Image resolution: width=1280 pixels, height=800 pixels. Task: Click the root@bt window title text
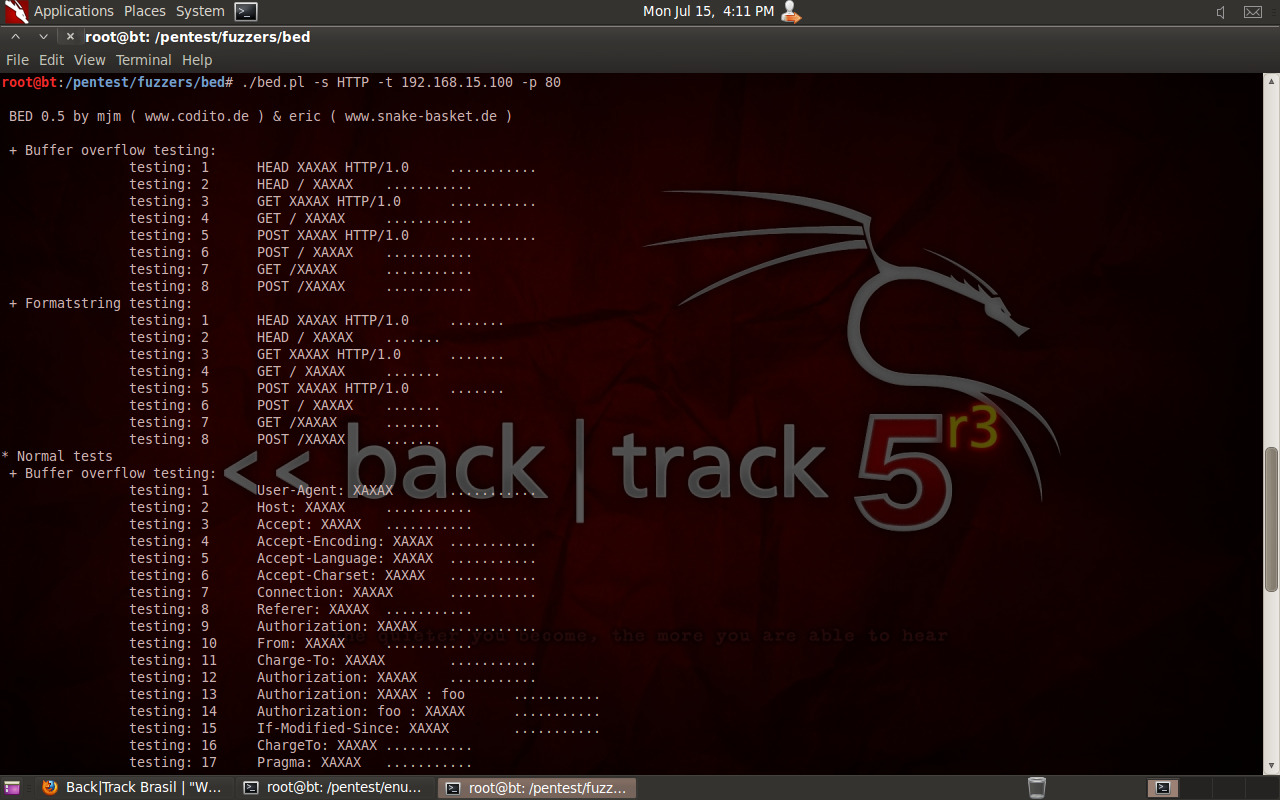pos(197,37)
